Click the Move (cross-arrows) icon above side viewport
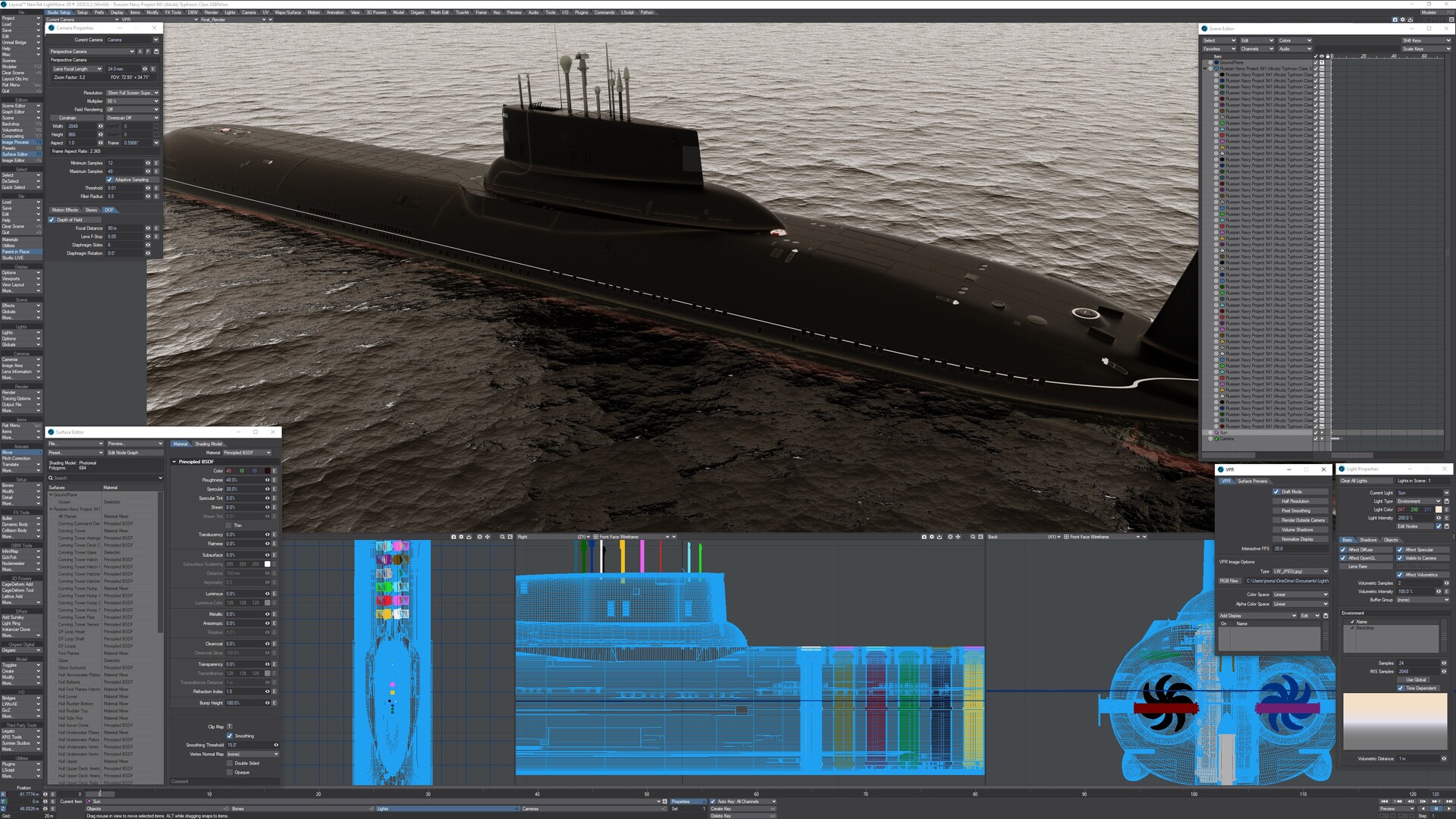The height and width of the screenshot is (819, 1456). (488, 537)
